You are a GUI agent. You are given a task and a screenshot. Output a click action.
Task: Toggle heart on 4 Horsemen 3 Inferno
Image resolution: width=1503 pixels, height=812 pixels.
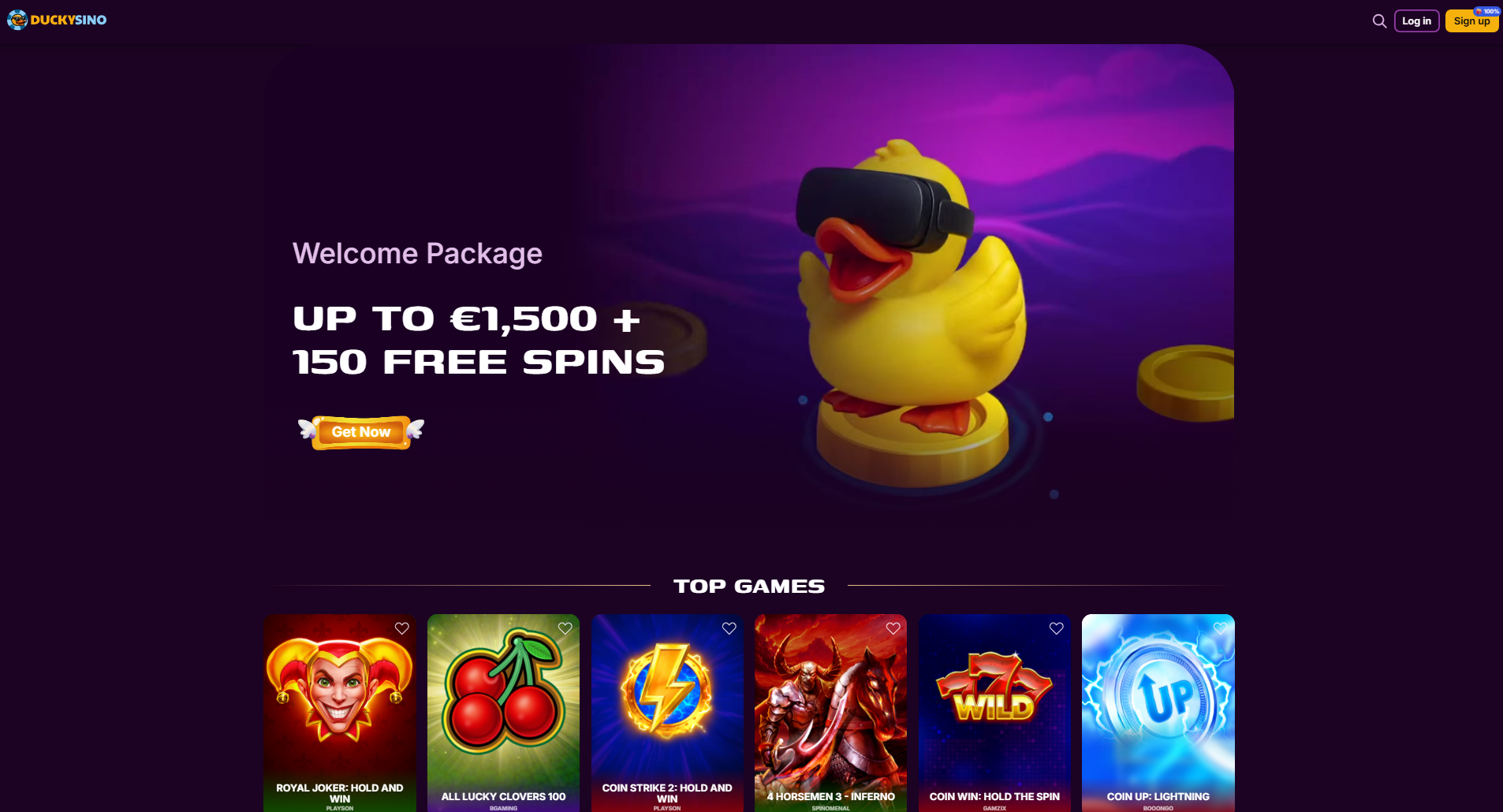893,628
